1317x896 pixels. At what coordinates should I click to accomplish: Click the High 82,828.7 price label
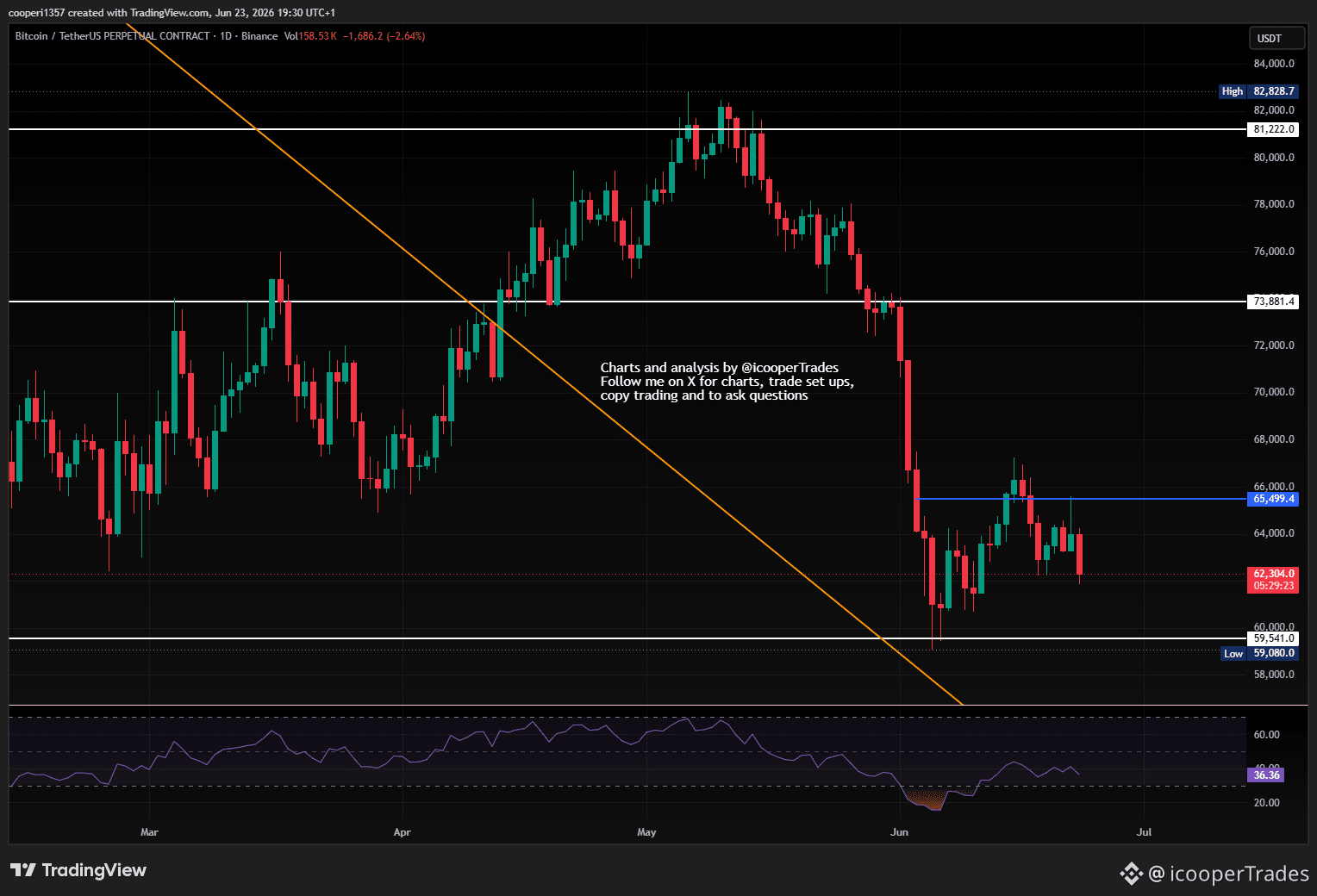point(1258,91)
